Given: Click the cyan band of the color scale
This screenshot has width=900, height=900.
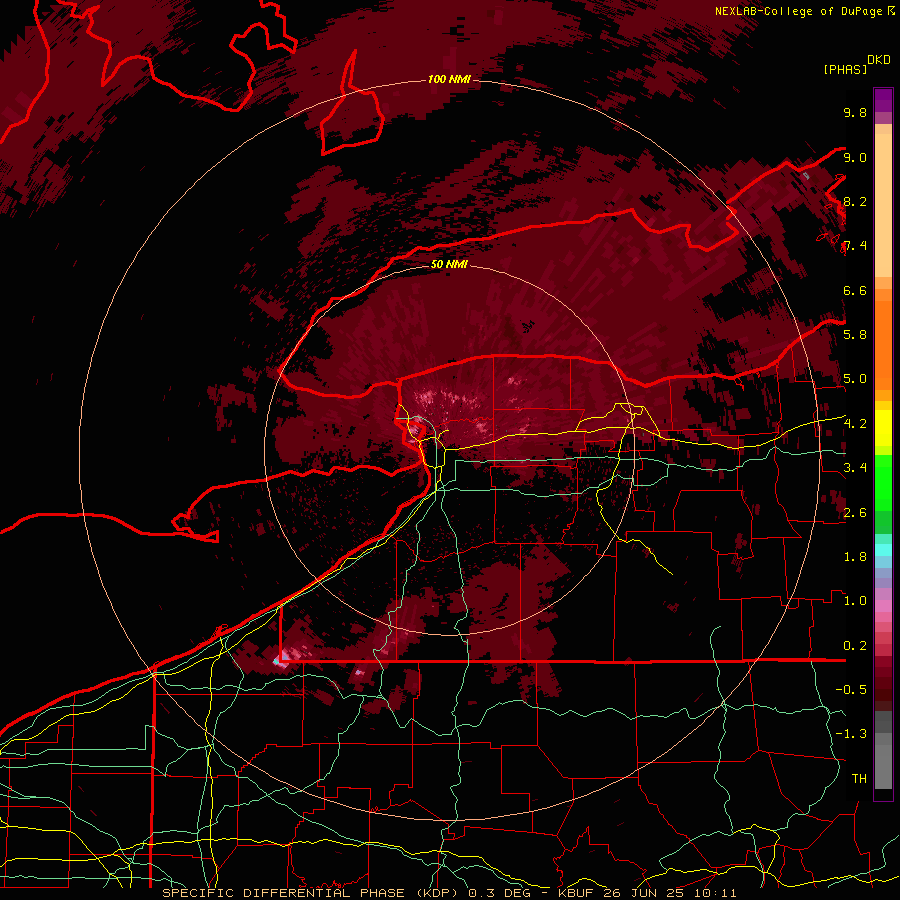Looking at the screenshot, I should 883,549.
